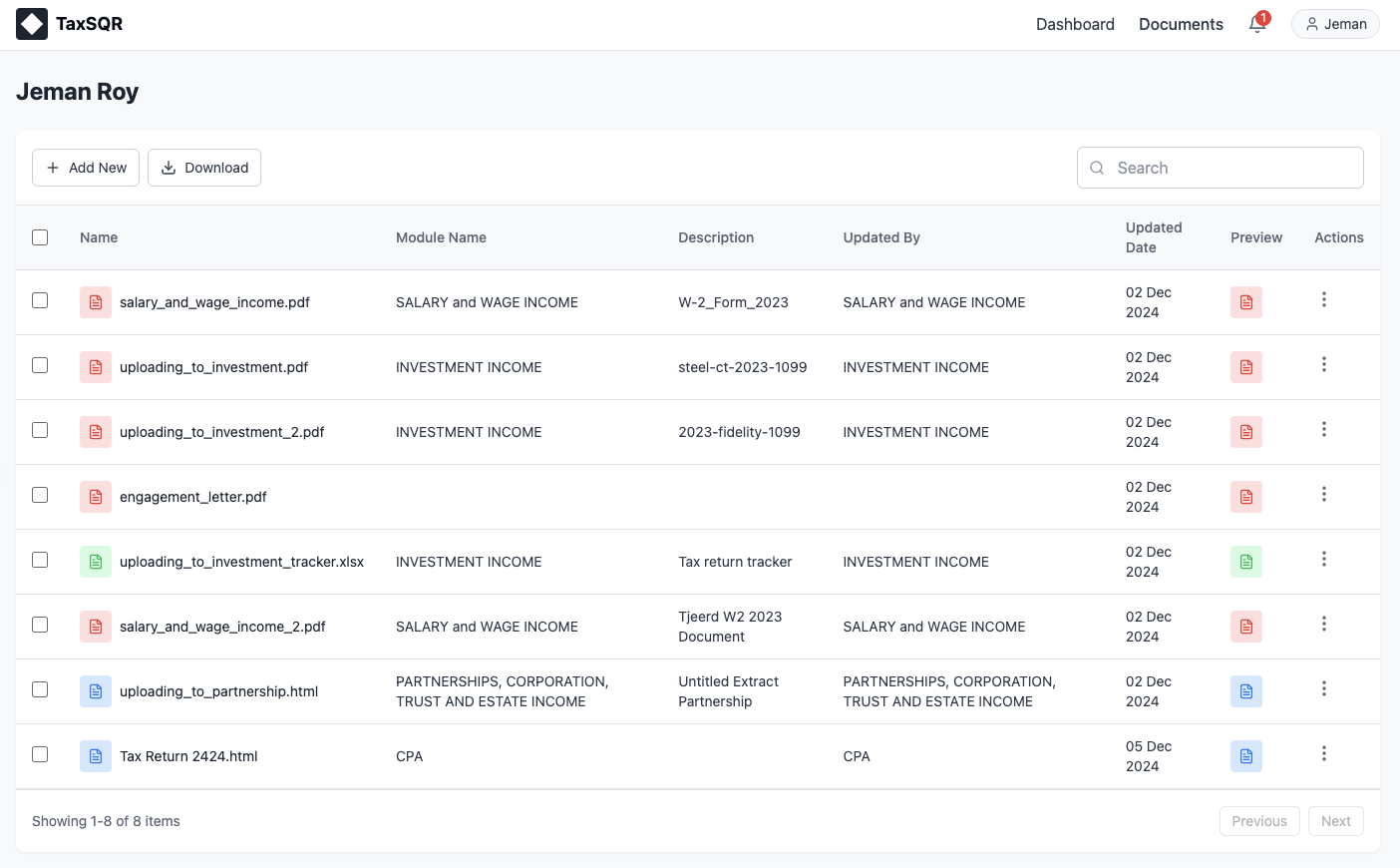
Task: Click the PDF file icon beside uploading_to_investment_2.pdf
Action: click(x=96, y=432)
